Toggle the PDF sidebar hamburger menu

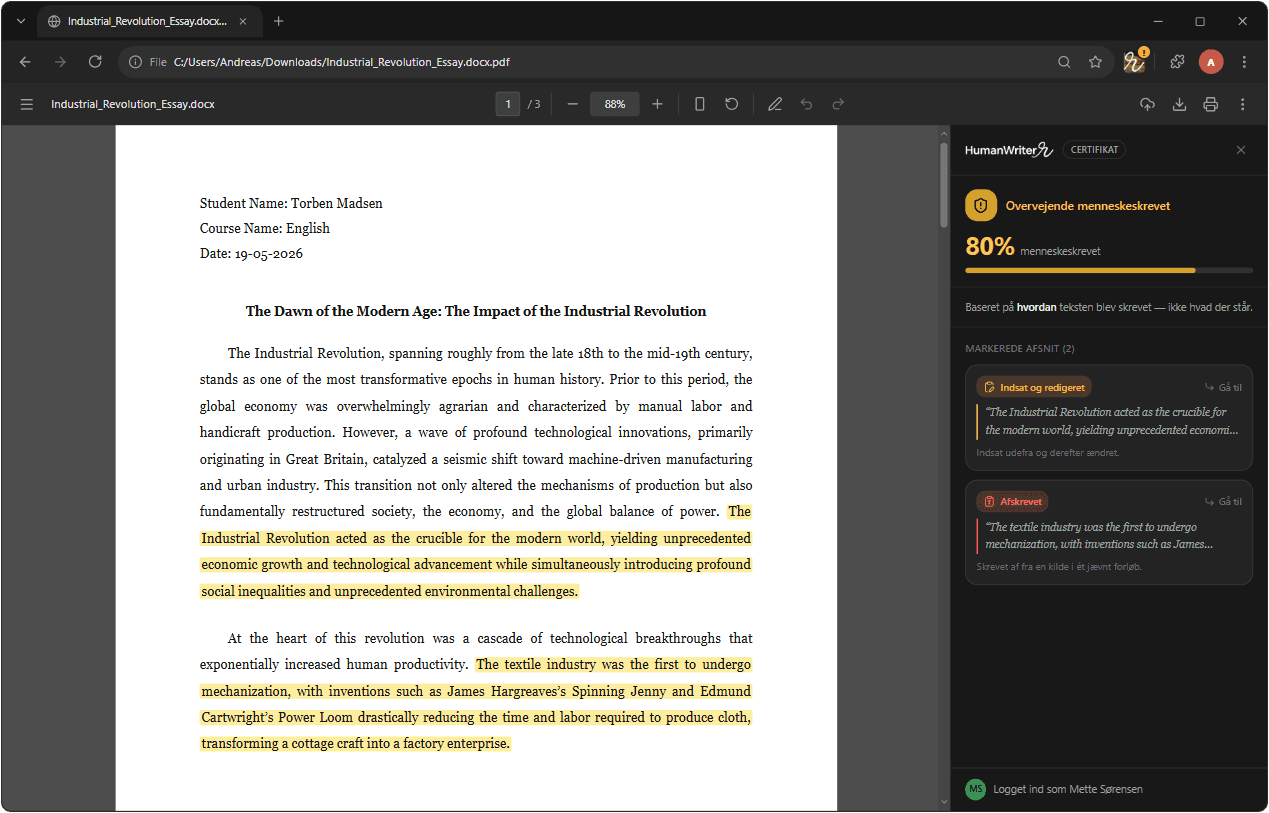(x=27, y=104)
